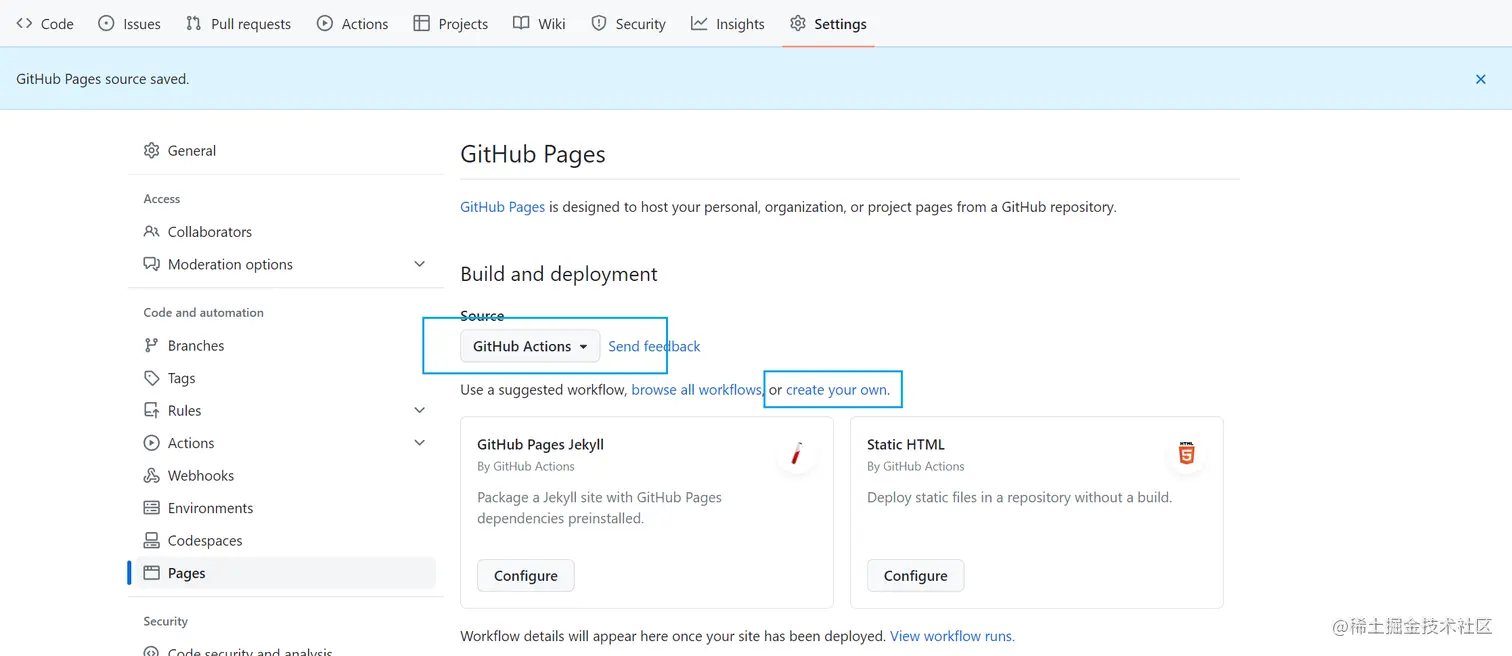Click the Issues circle icon
1512x656 pixels.
[x=106, y=23]
